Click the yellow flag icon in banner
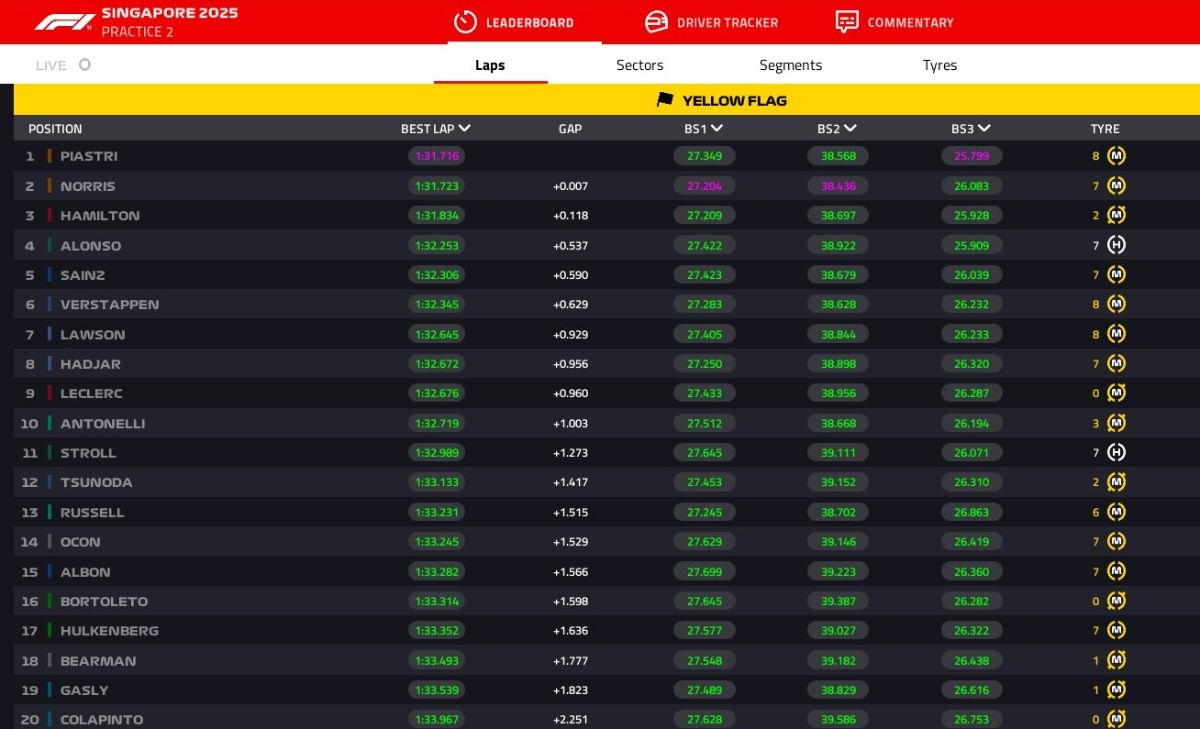Image resolution: width=1200 pixels, height=729 pixels. [x=665, y=100]
